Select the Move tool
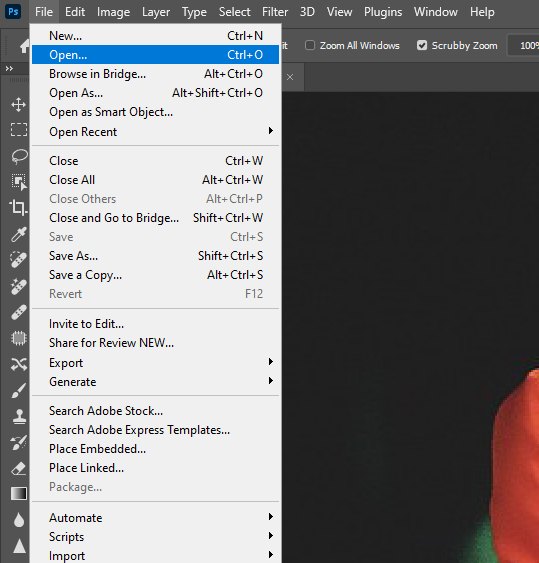Image resolution: width=539 pixels, height=563 pixels. [18, 104]
